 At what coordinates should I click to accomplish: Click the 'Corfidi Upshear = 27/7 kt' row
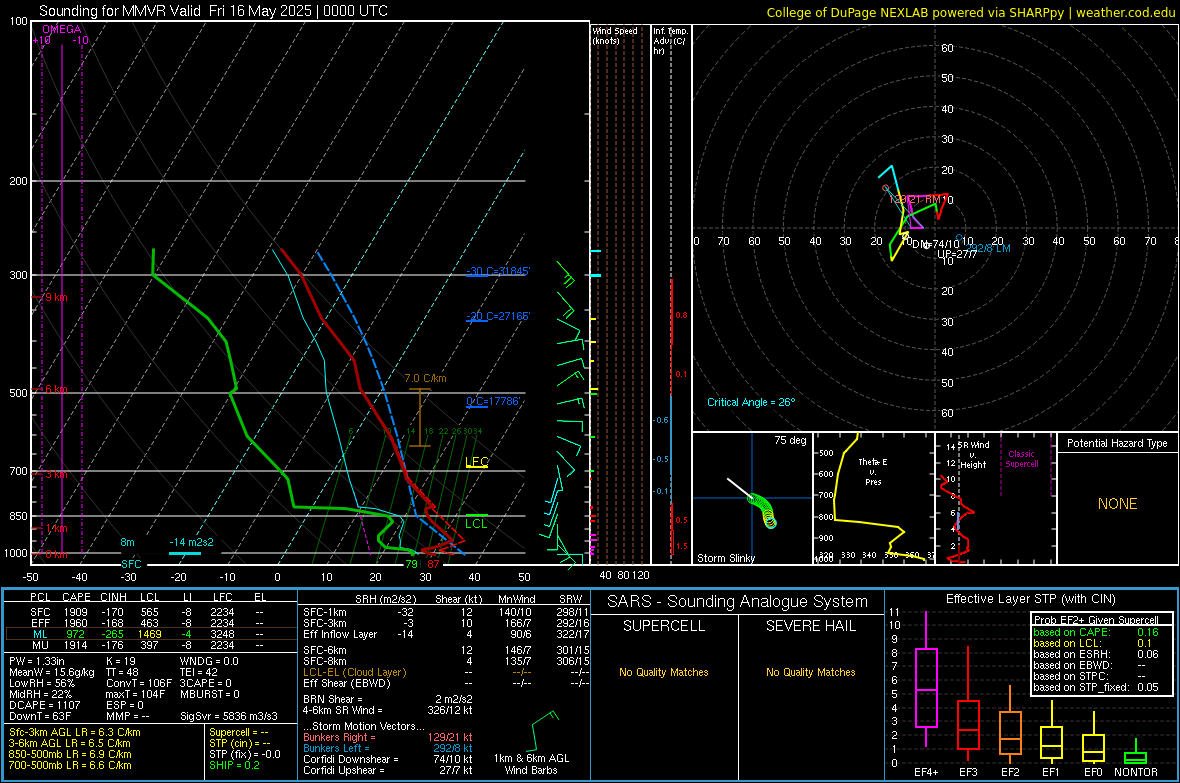tap(388, 769)
